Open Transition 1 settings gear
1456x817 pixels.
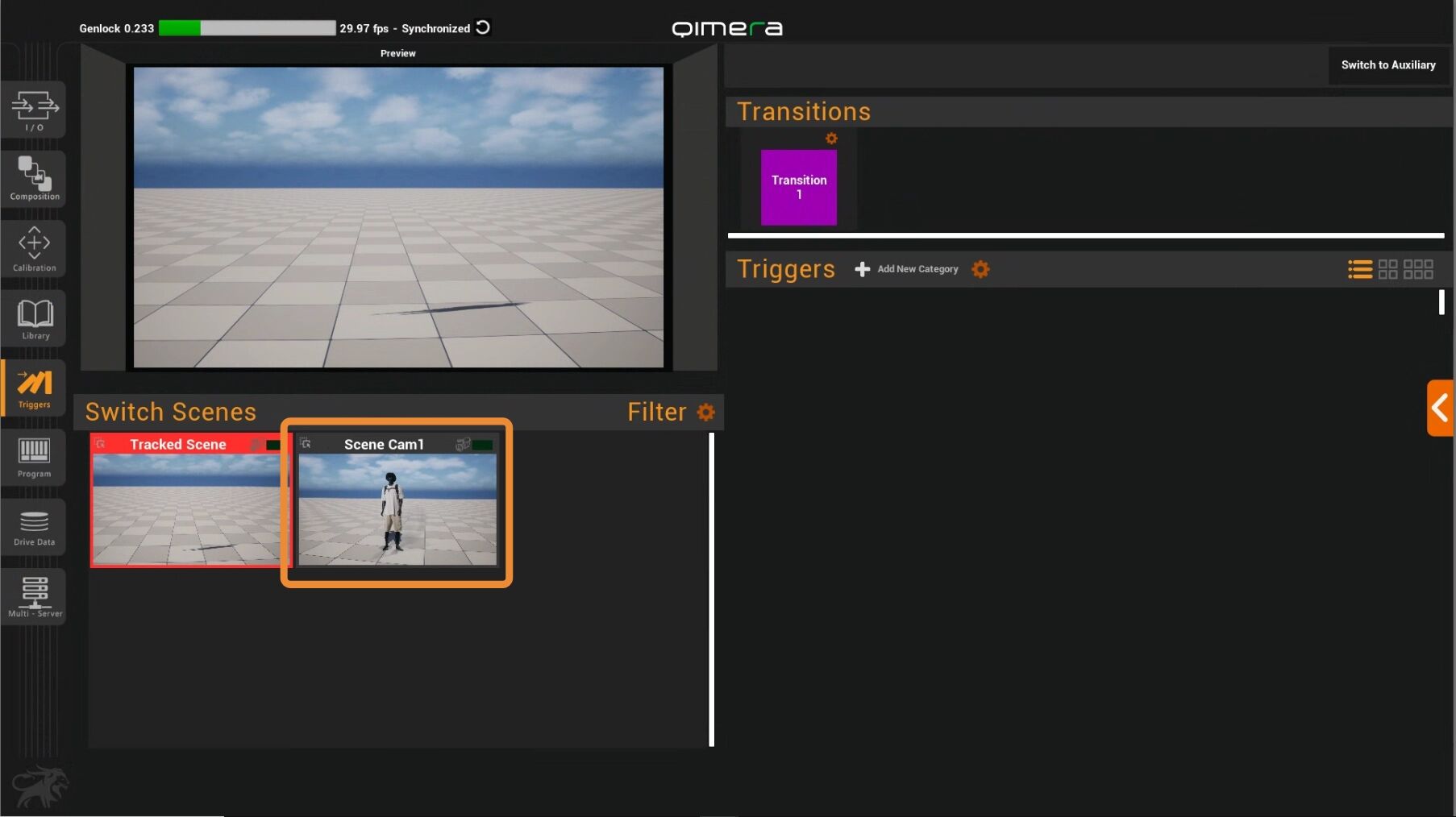[x=831, y=139]
